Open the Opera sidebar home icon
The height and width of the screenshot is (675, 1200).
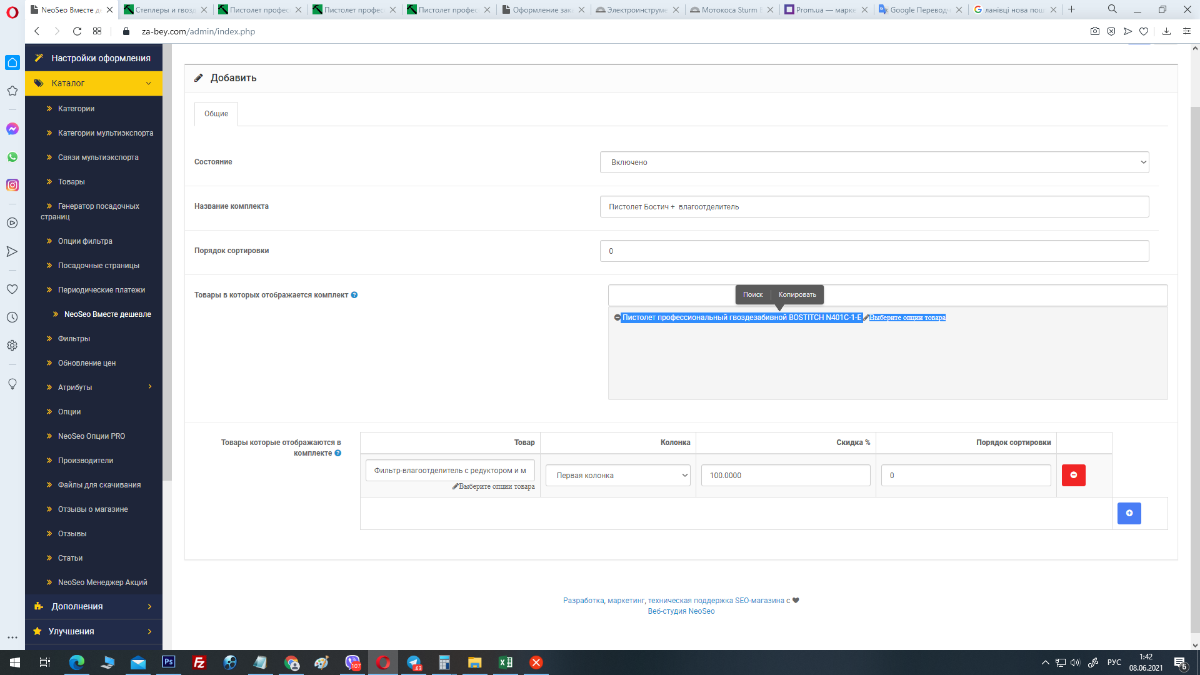tap(12, 62)
